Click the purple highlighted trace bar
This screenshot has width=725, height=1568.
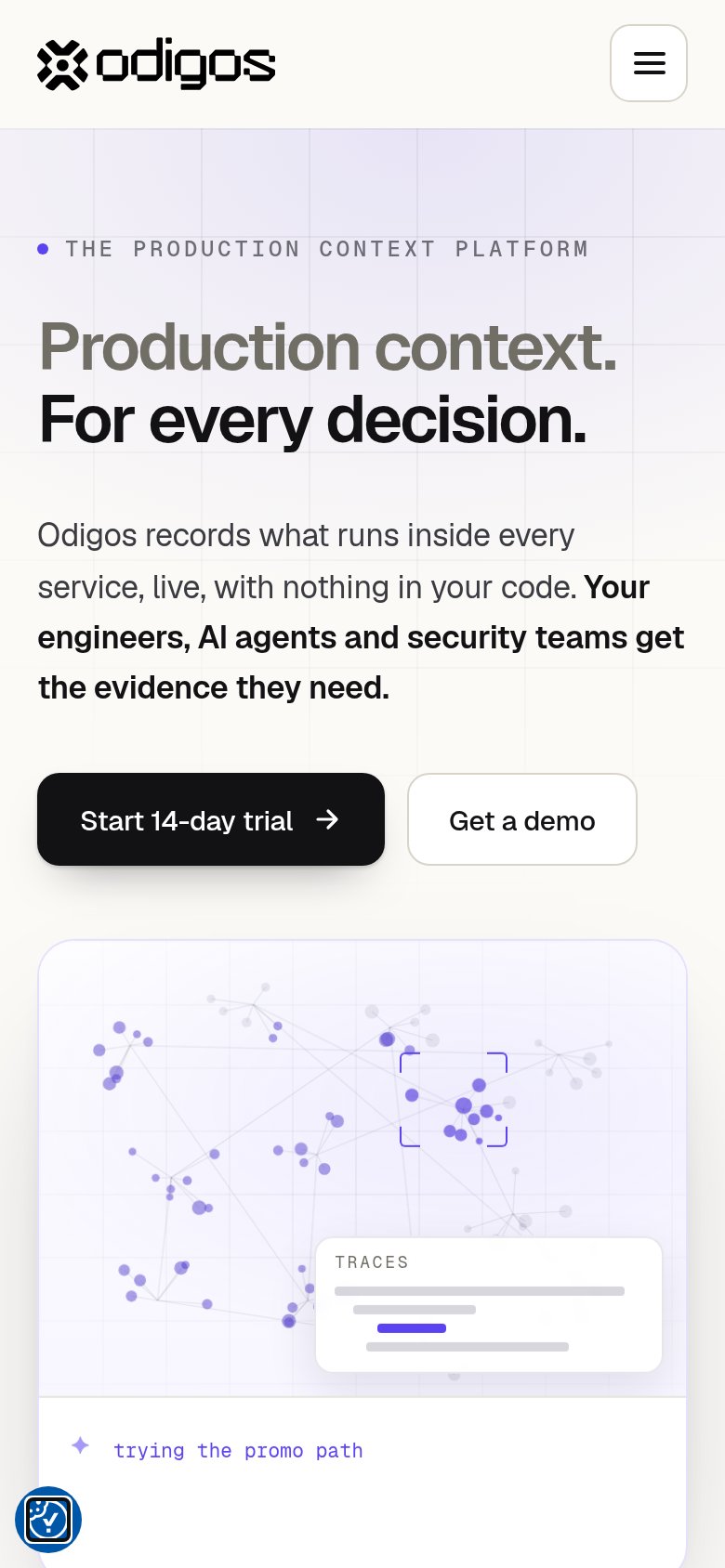pos(412,1328)
